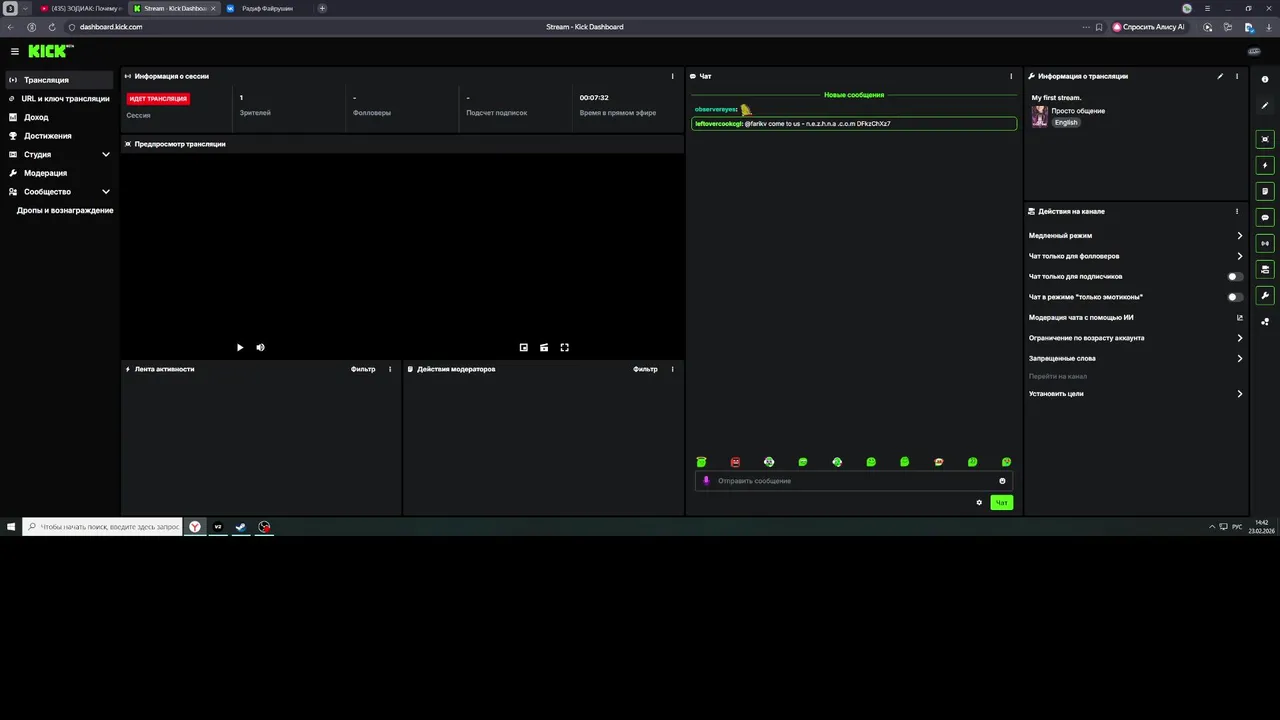The width and height of the screenshot is (1280, 720).
Task: Click the observereyes username in chat
Action: click(x=716, y=109)
